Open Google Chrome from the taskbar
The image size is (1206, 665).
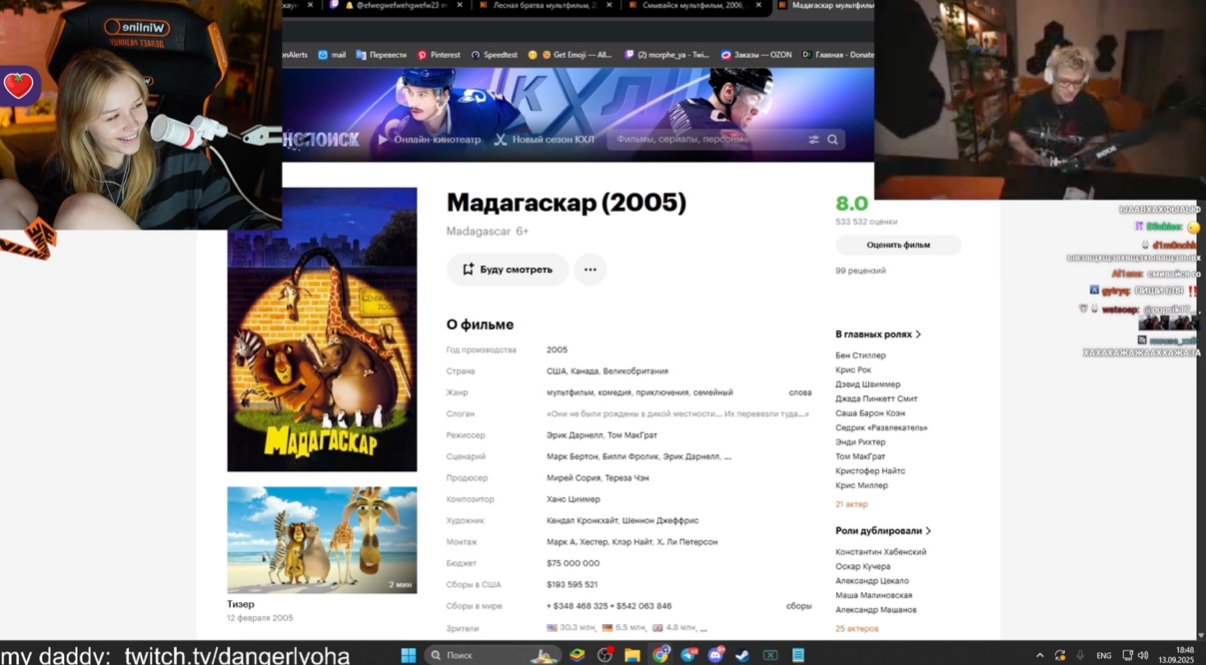tap(661, 656)
